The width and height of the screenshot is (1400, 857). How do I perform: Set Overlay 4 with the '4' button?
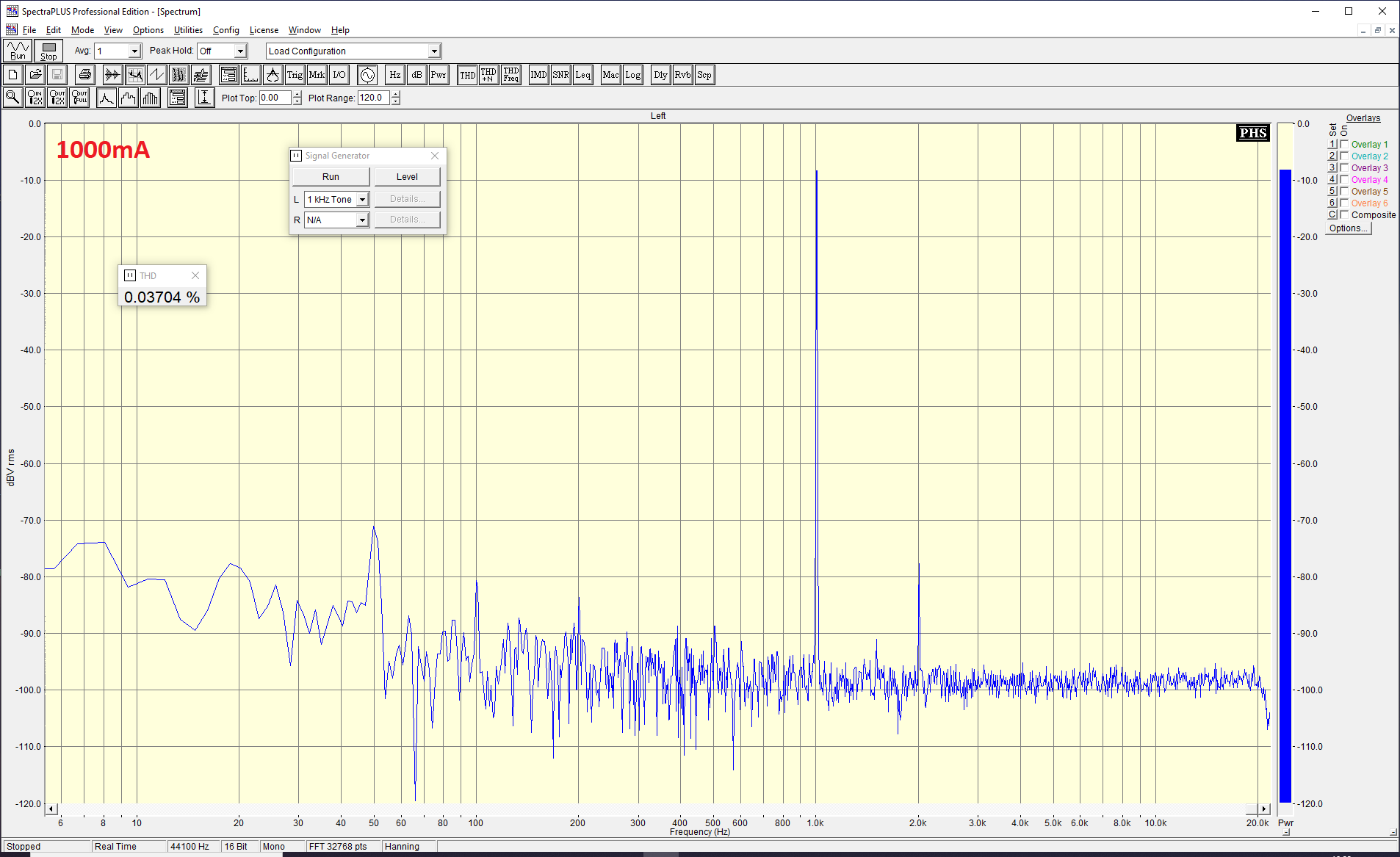(x=1332, y=180)
